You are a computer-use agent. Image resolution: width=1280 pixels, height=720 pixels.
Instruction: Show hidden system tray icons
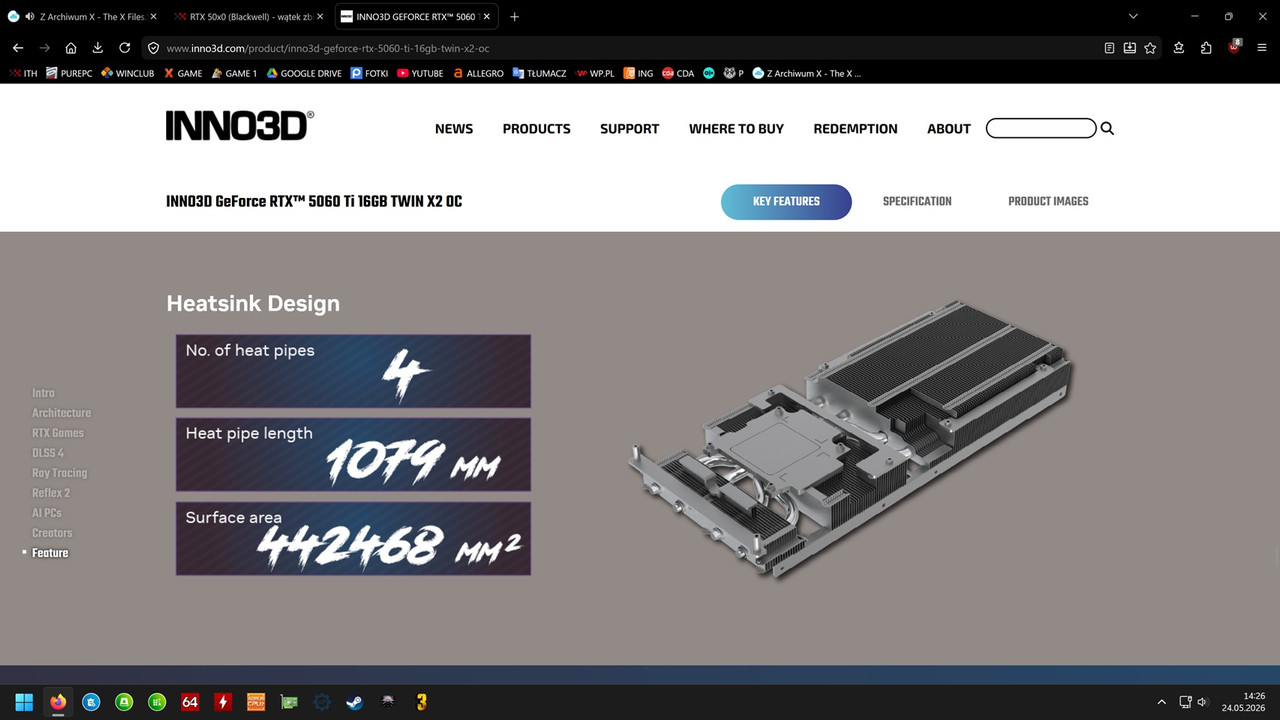(1161, 702)
